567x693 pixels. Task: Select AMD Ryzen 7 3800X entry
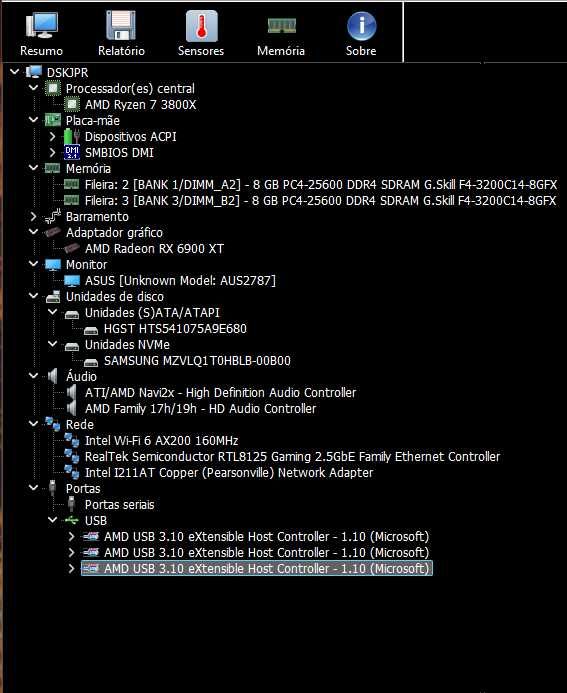click(x=141, y=105)
